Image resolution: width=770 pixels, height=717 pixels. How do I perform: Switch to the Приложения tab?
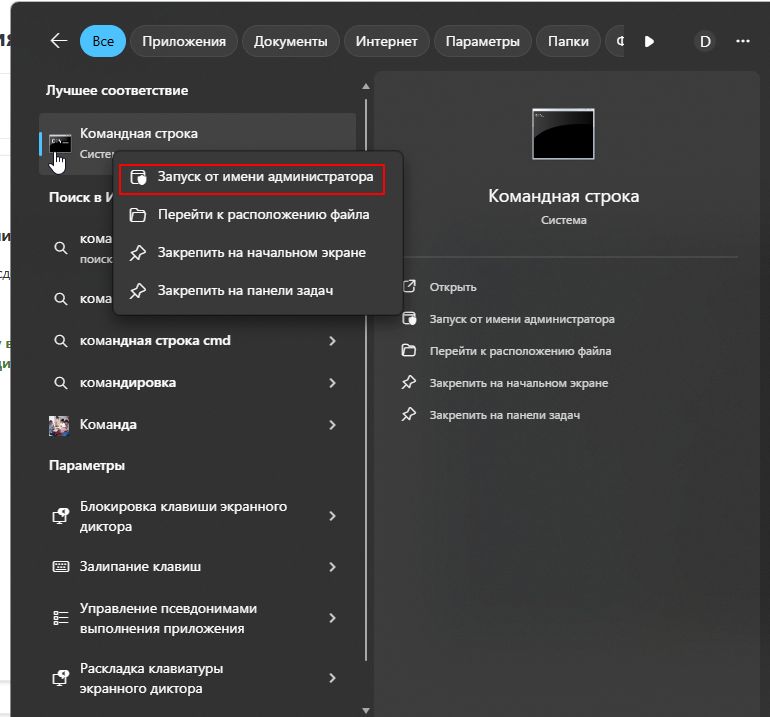pos(184,41)
